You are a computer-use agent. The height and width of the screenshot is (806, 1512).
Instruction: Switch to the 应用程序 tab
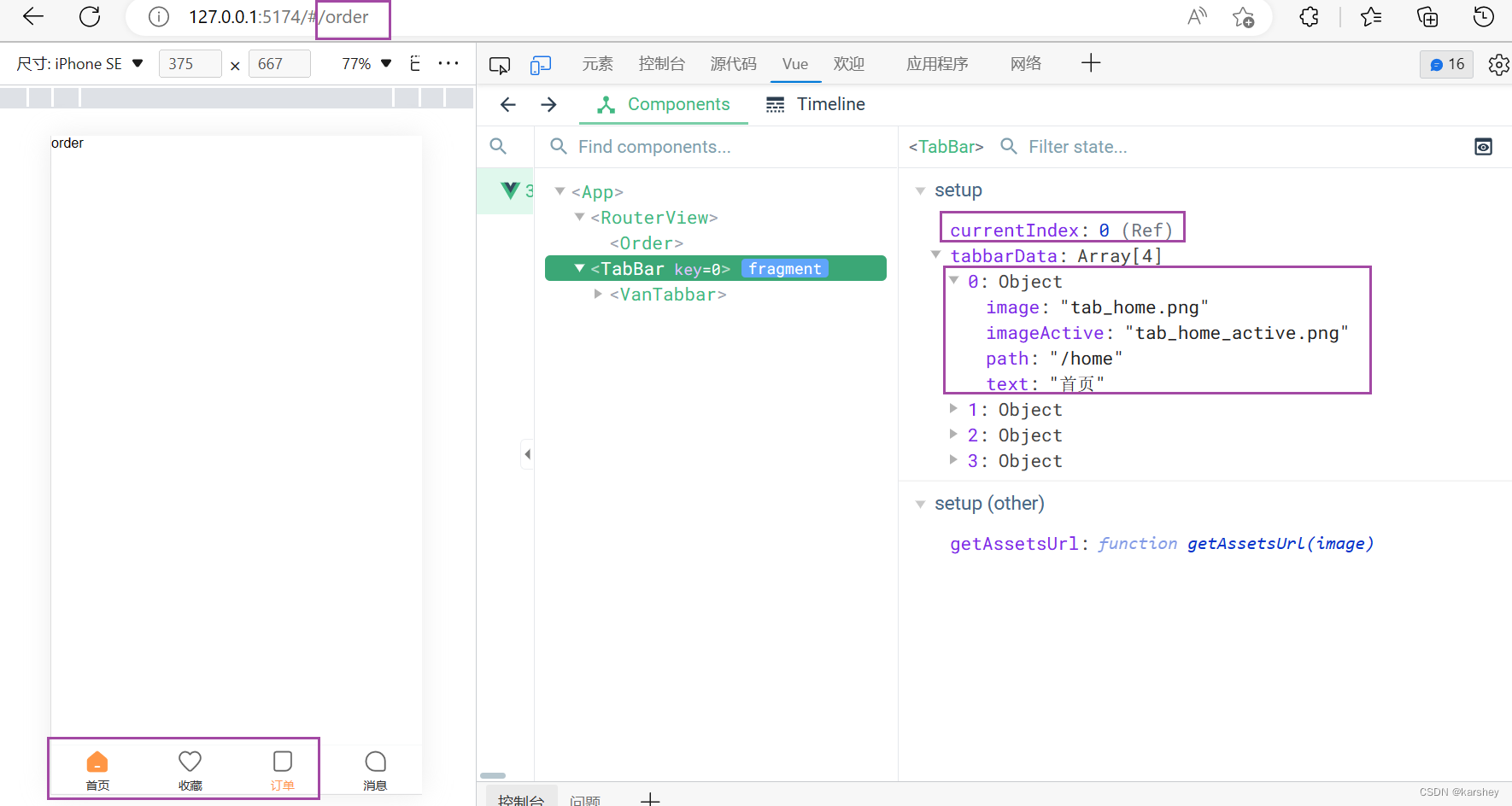tap(937, 64)
